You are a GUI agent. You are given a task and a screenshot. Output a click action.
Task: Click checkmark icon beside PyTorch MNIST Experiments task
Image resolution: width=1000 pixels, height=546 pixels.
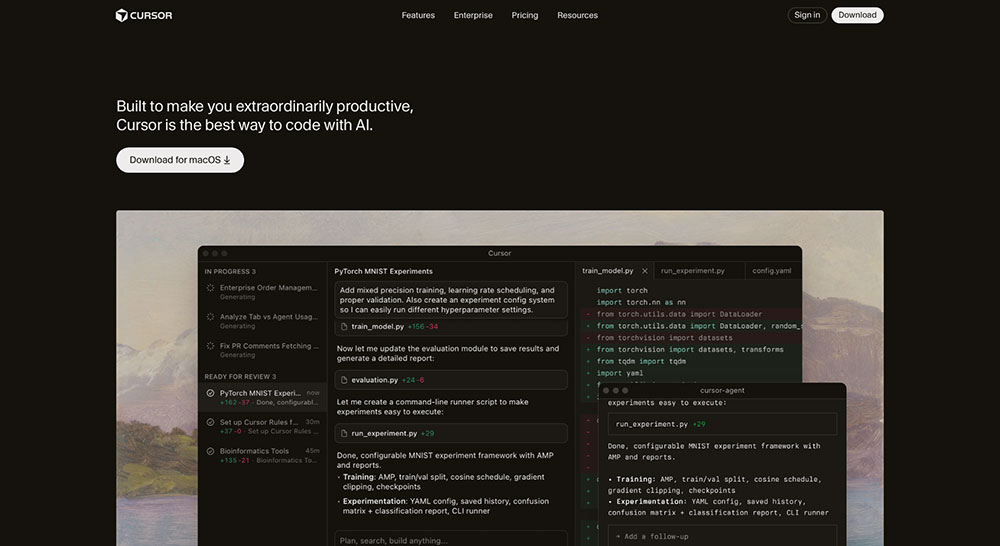(210, 394)
